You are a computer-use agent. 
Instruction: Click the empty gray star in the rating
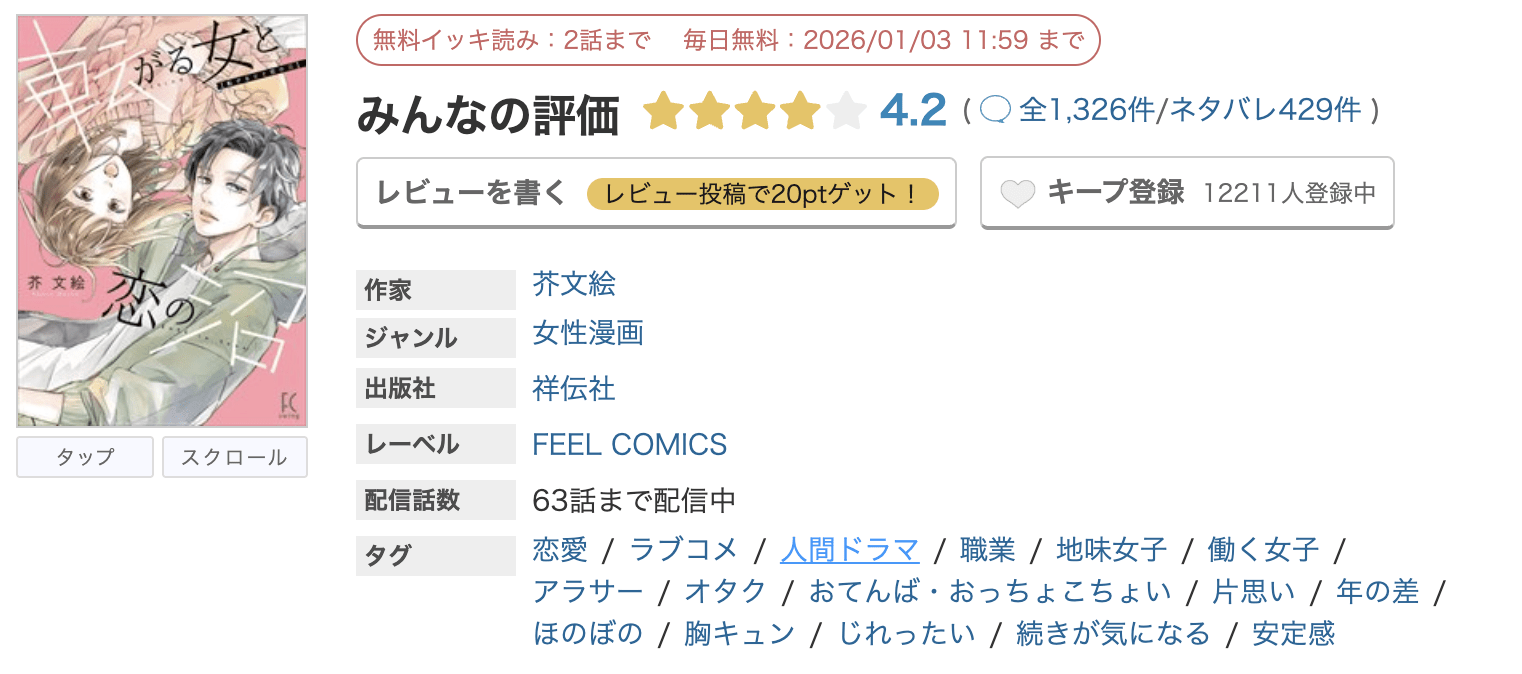[x=847, y=110]
